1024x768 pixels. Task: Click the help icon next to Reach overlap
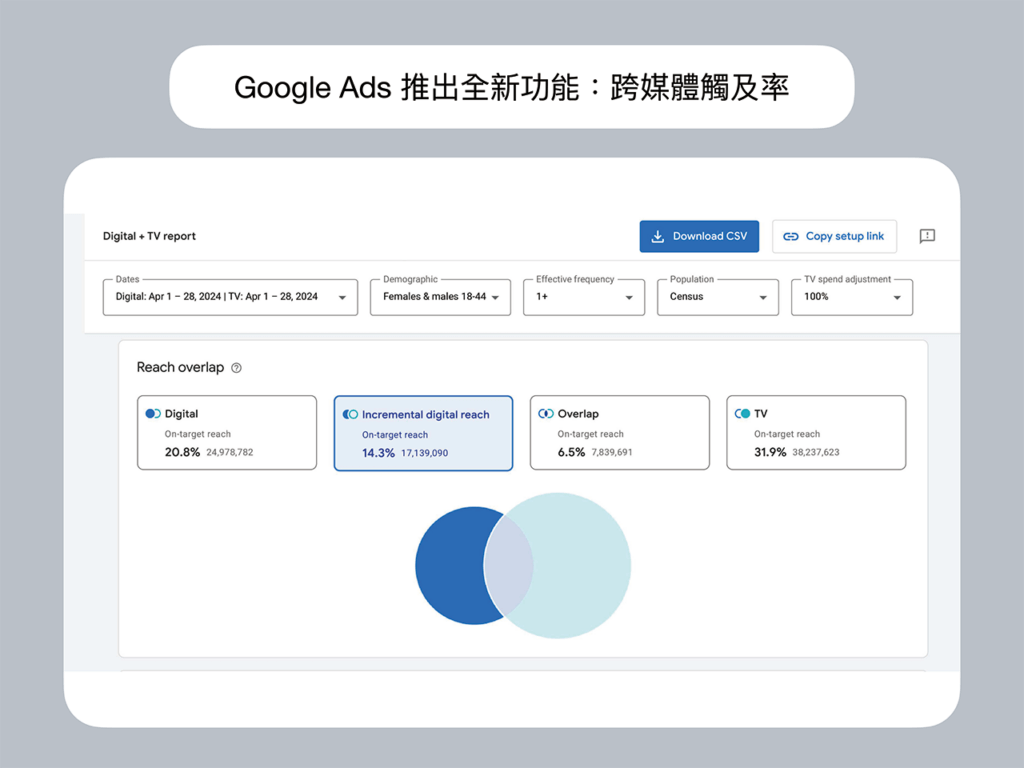[236, 368]
